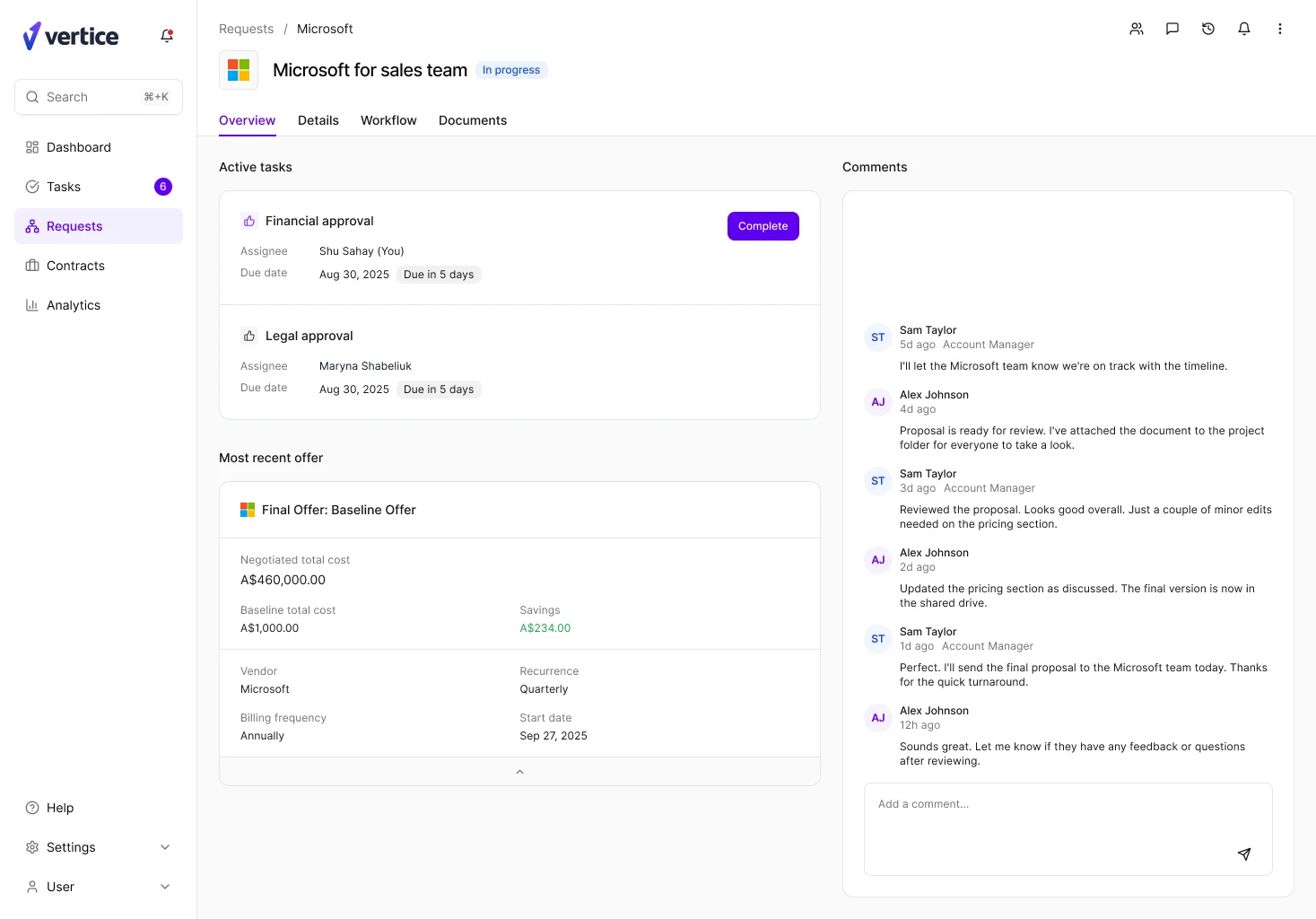Click Due in 5 days under Legal approval
The height and width of the screenshot is (919, 1316).
pyautogui.click(x=439, y=389)
